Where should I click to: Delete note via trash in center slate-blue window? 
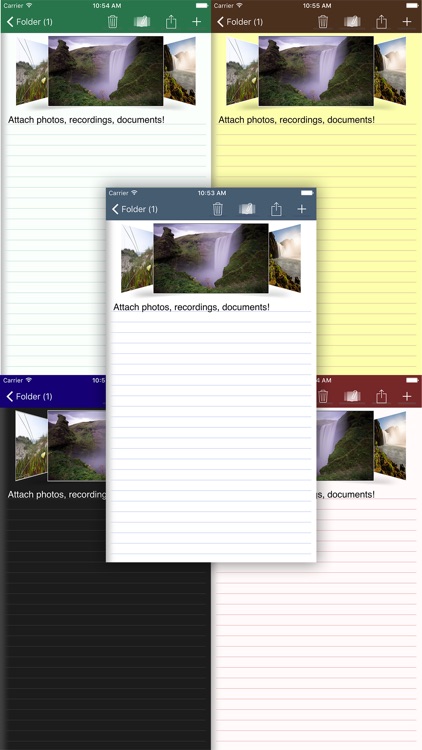(x=218, y=209)
